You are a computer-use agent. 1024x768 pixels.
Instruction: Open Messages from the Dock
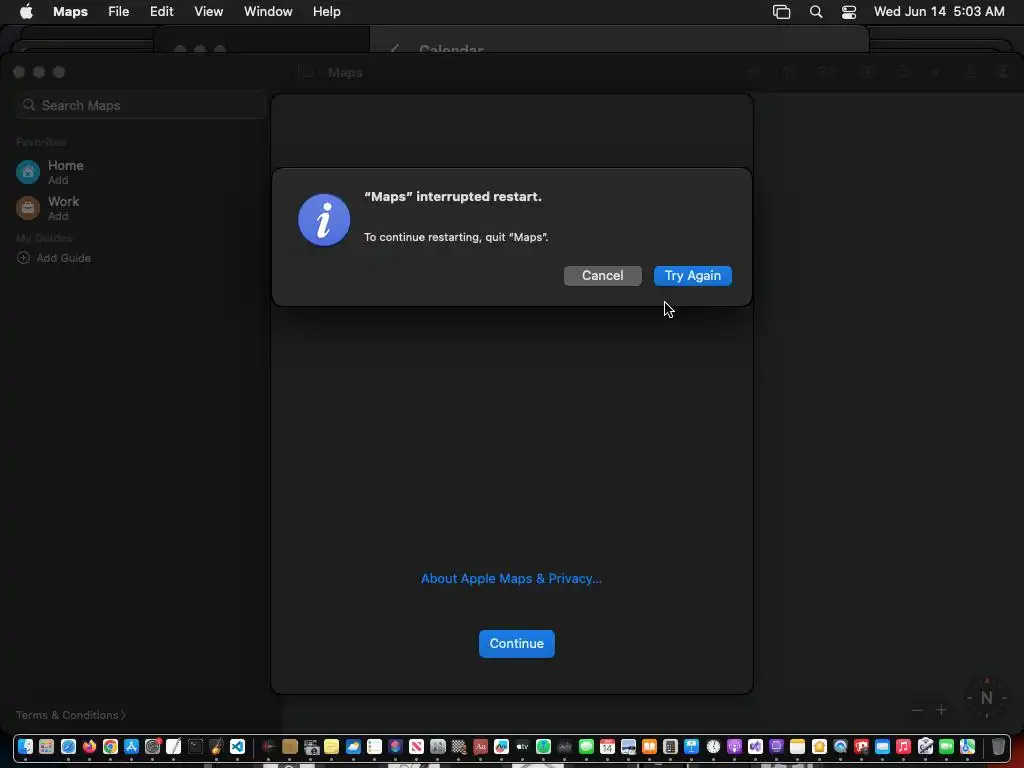click(x=586, y=746)
